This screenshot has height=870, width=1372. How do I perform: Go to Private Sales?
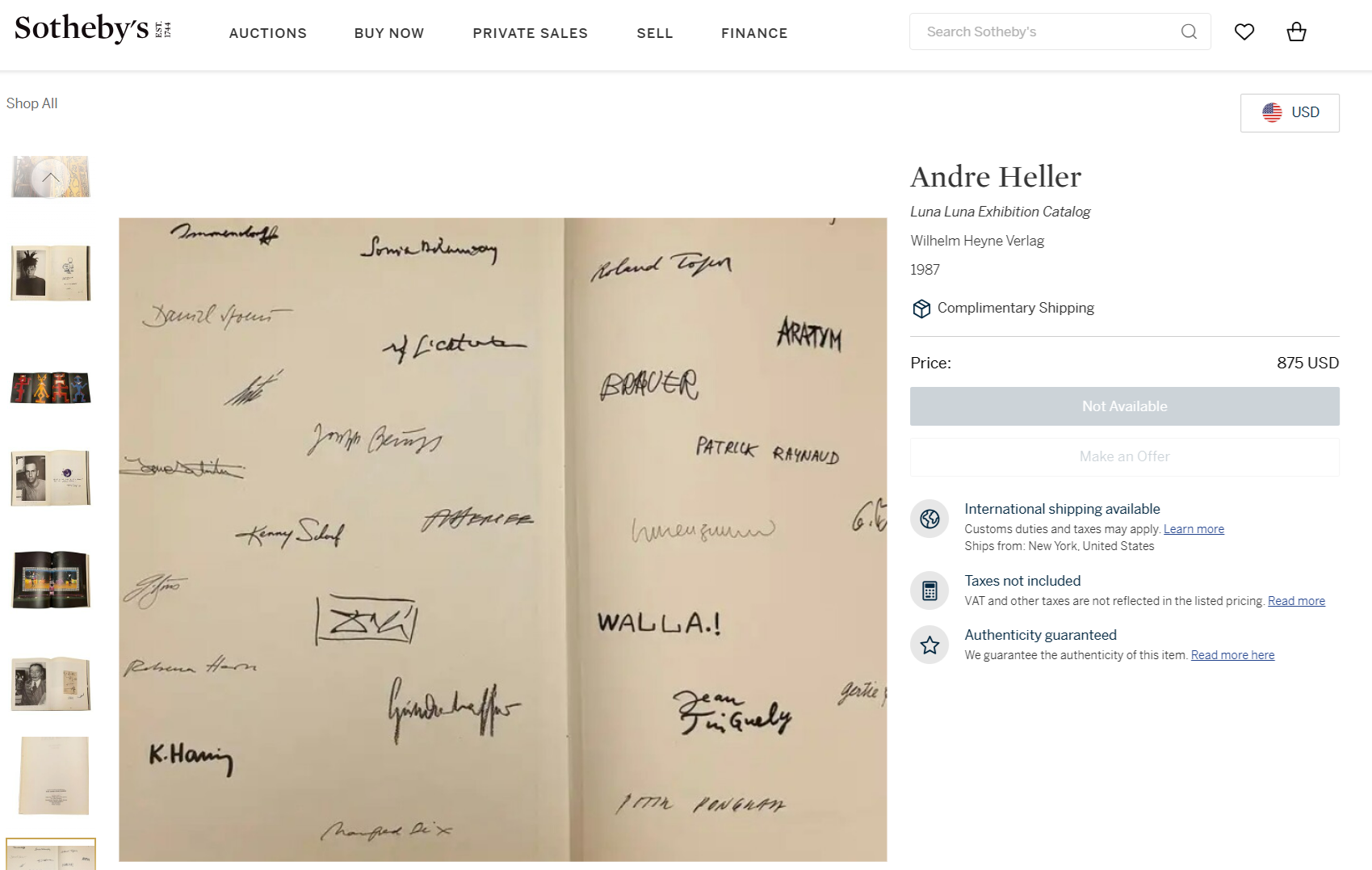point(530,33)
